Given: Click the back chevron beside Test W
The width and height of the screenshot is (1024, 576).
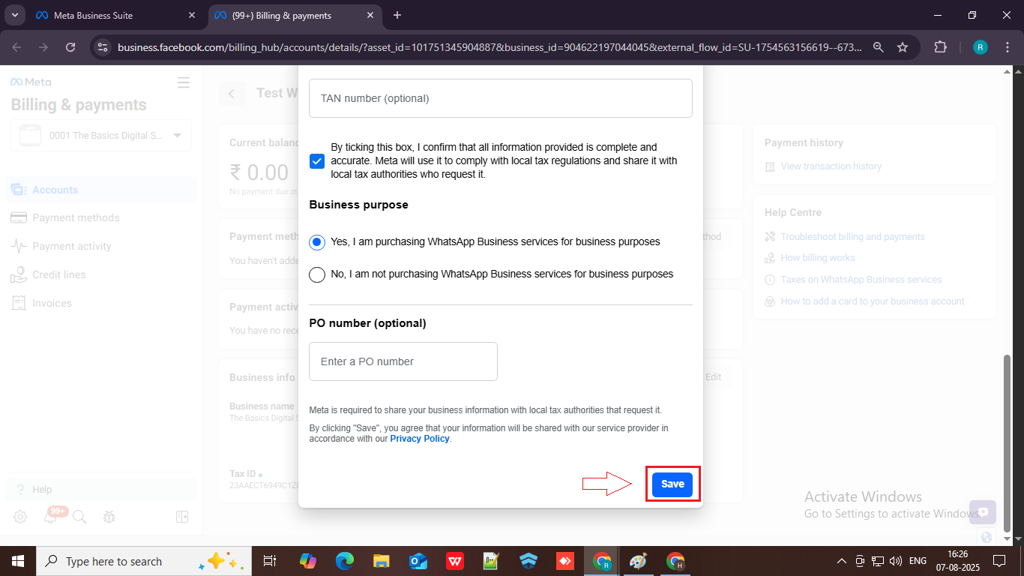Looking at the screenshot, I should pos(231,93).
